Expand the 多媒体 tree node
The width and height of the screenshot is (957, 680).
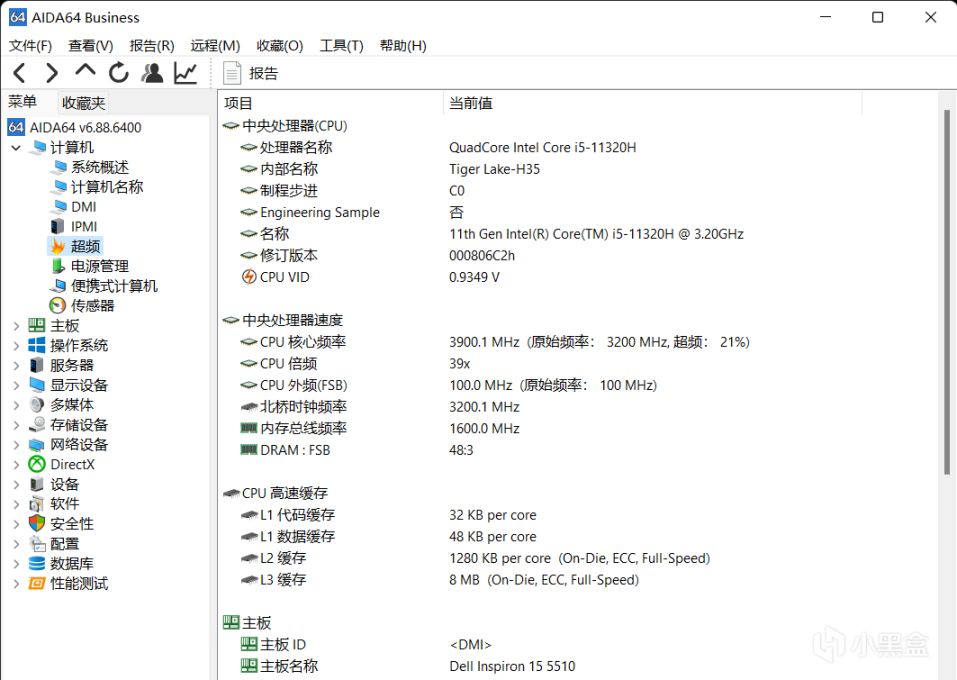click(16, 405)
